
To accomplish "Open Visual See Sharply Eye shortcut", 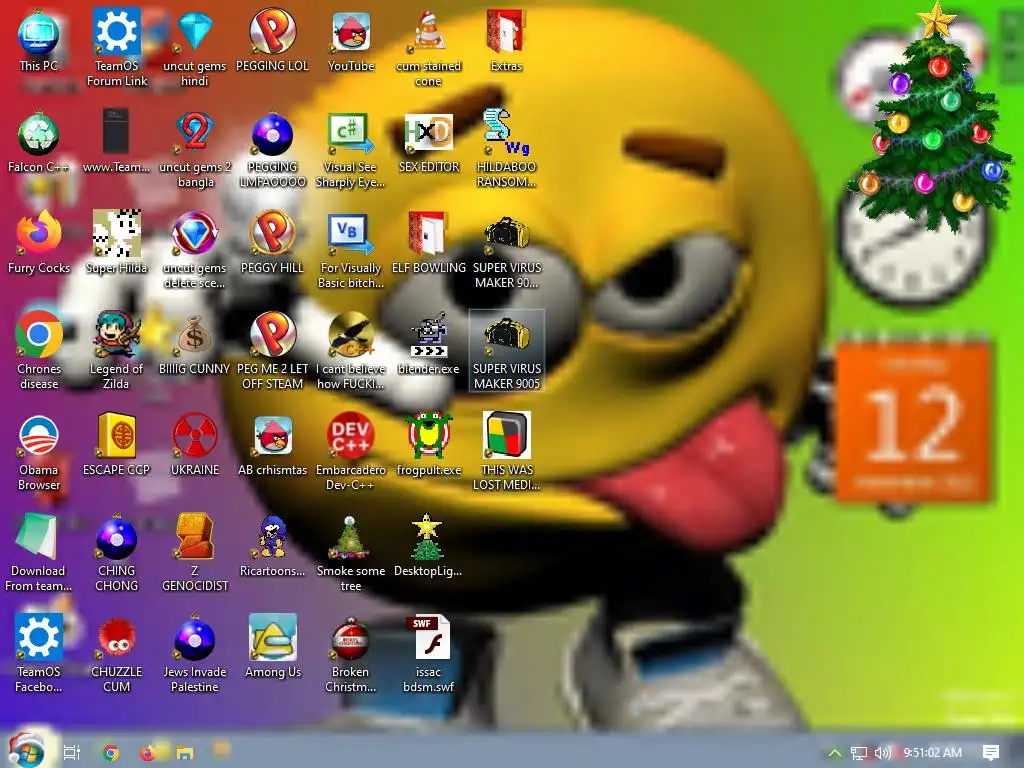I will [351, 149].
